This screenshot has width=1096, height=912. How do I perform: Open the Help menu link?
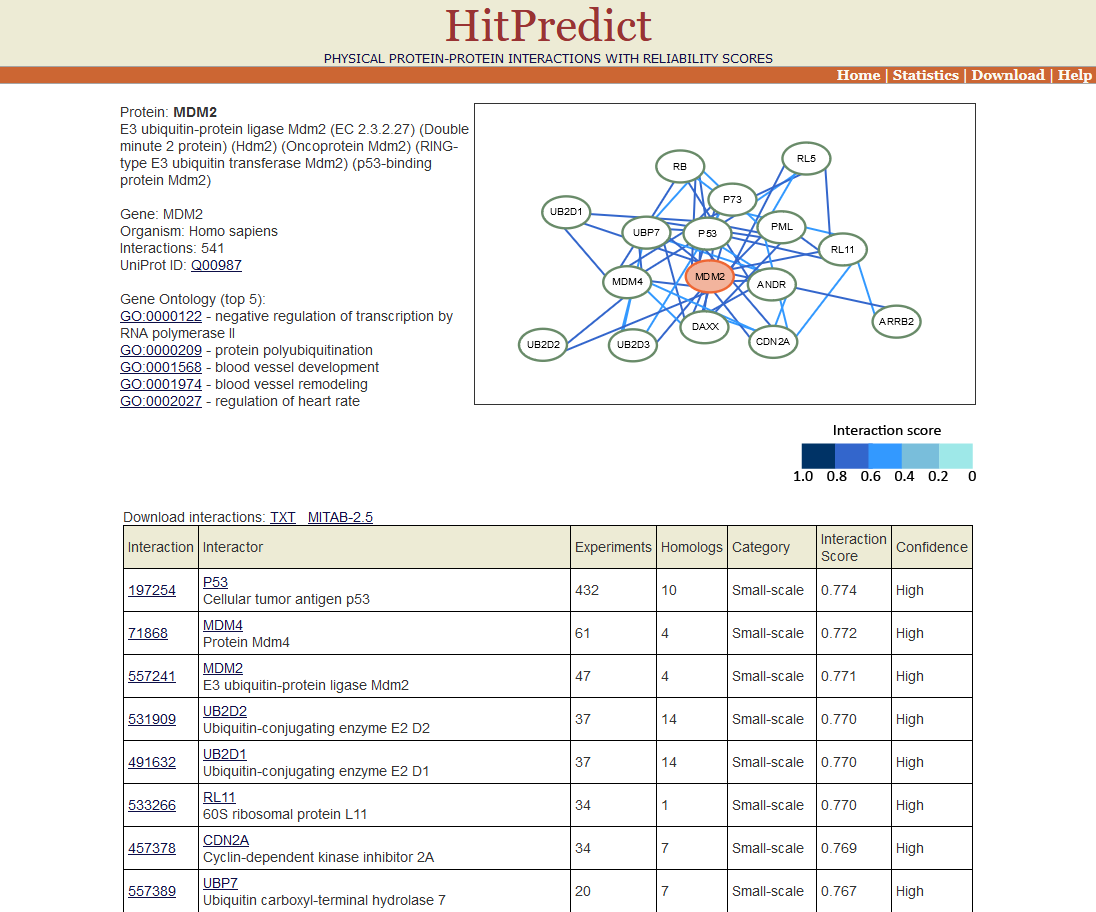(x=1074, y=75)
